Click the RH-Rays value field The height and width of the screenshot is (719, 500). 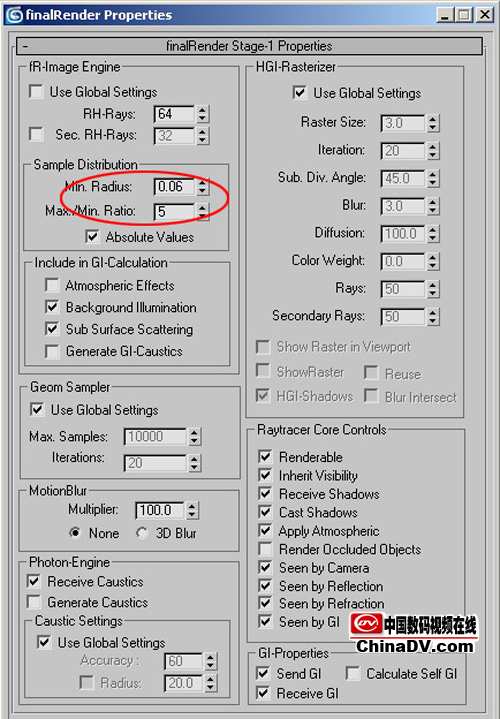tap(174, 114)
